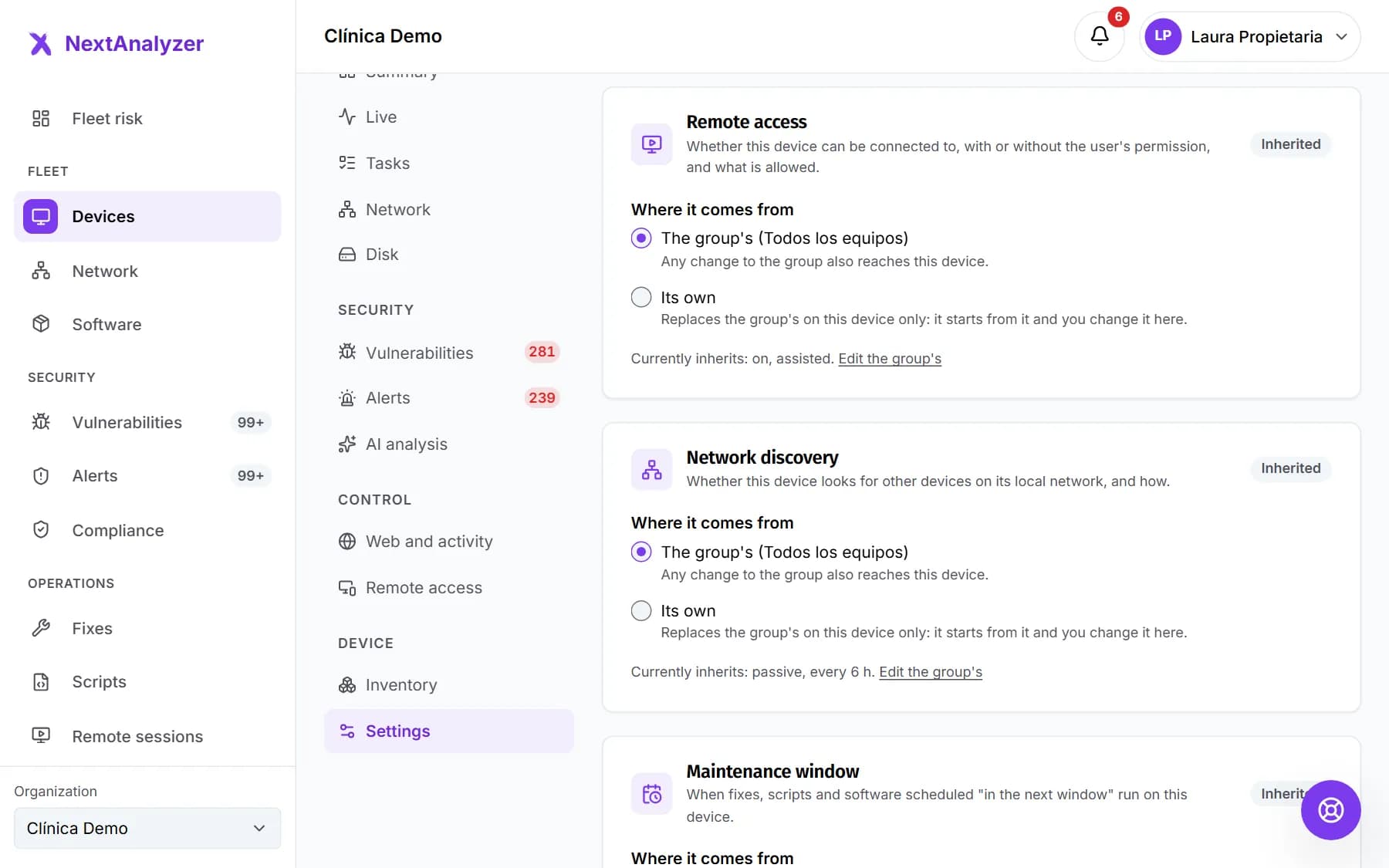Click the Fixes wrench icon
The image size is (1389, 868).
click(41, 628)
